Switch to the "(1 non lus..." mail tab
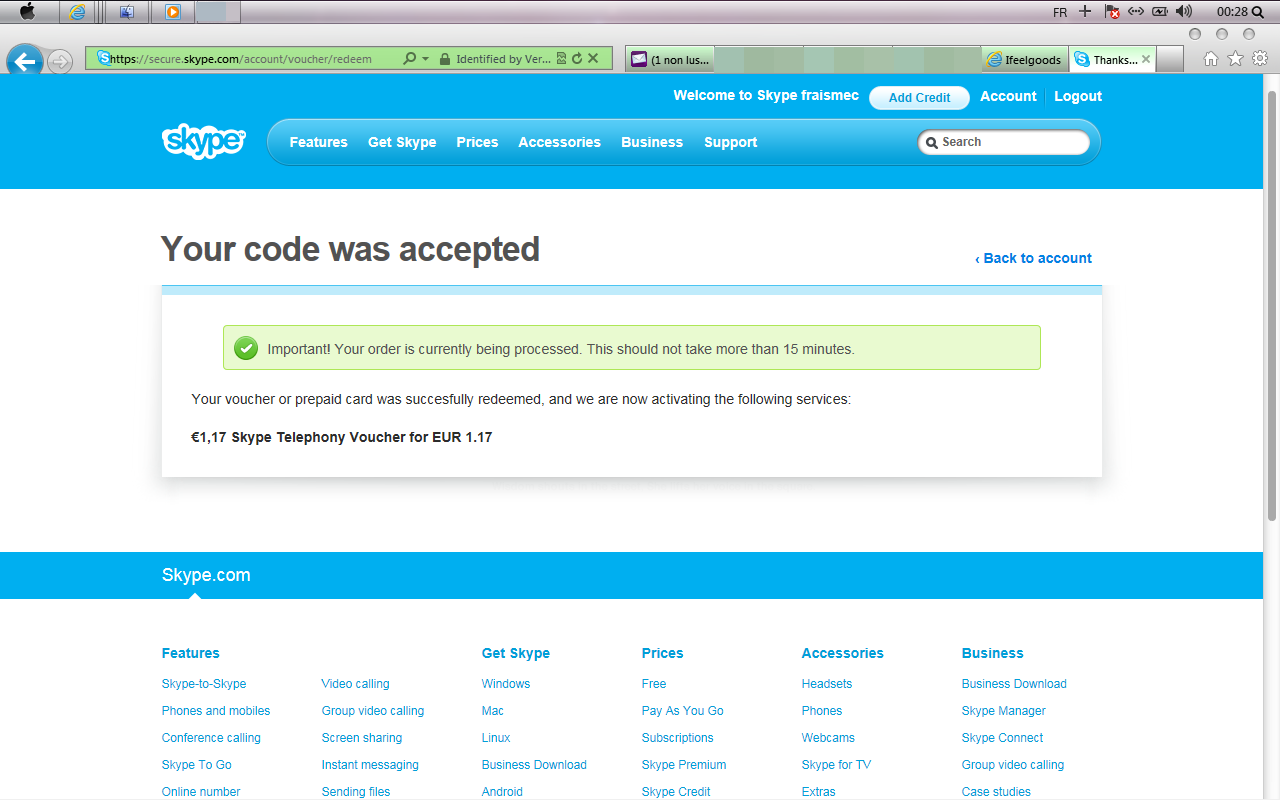This screenshot has width=1280, height=800. tap(670, 60)
